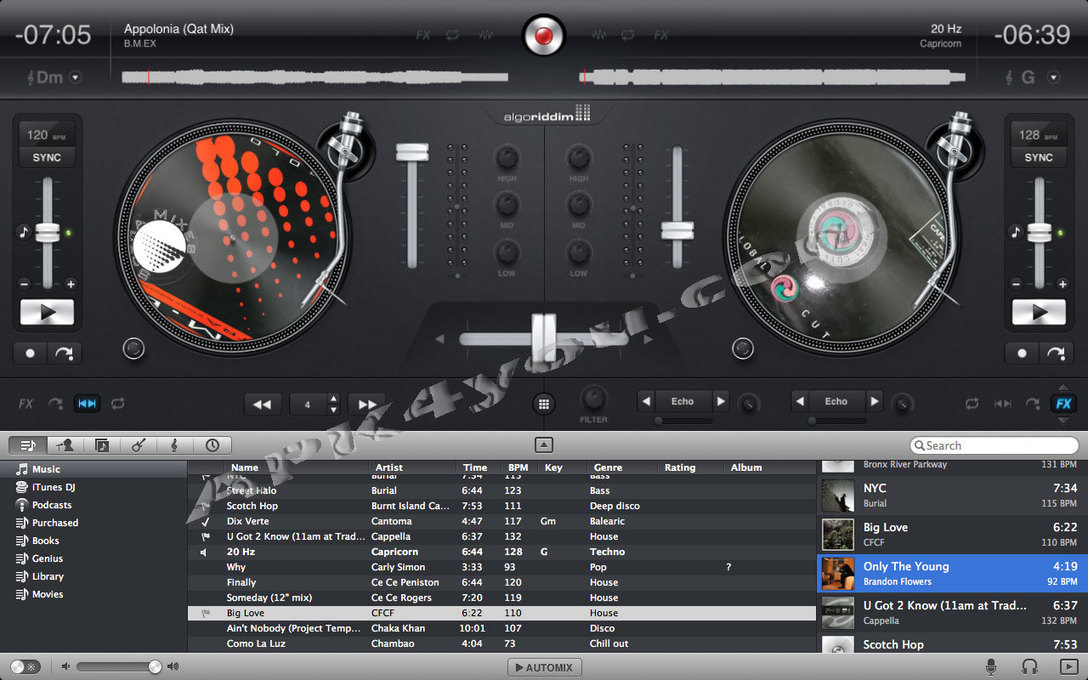The height and width of the screenshot is (680, 1088).
Task: Open the Dm key dropdown on left deck
Action: 76,78
